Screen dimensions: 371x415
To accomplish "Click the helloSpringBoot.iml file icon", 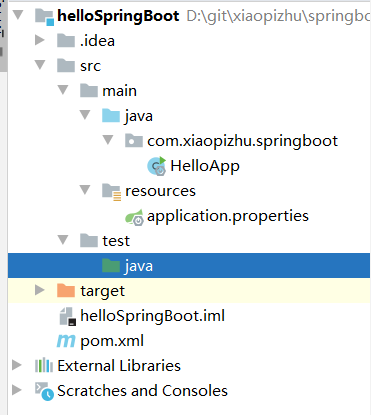I will coord(68,316).
